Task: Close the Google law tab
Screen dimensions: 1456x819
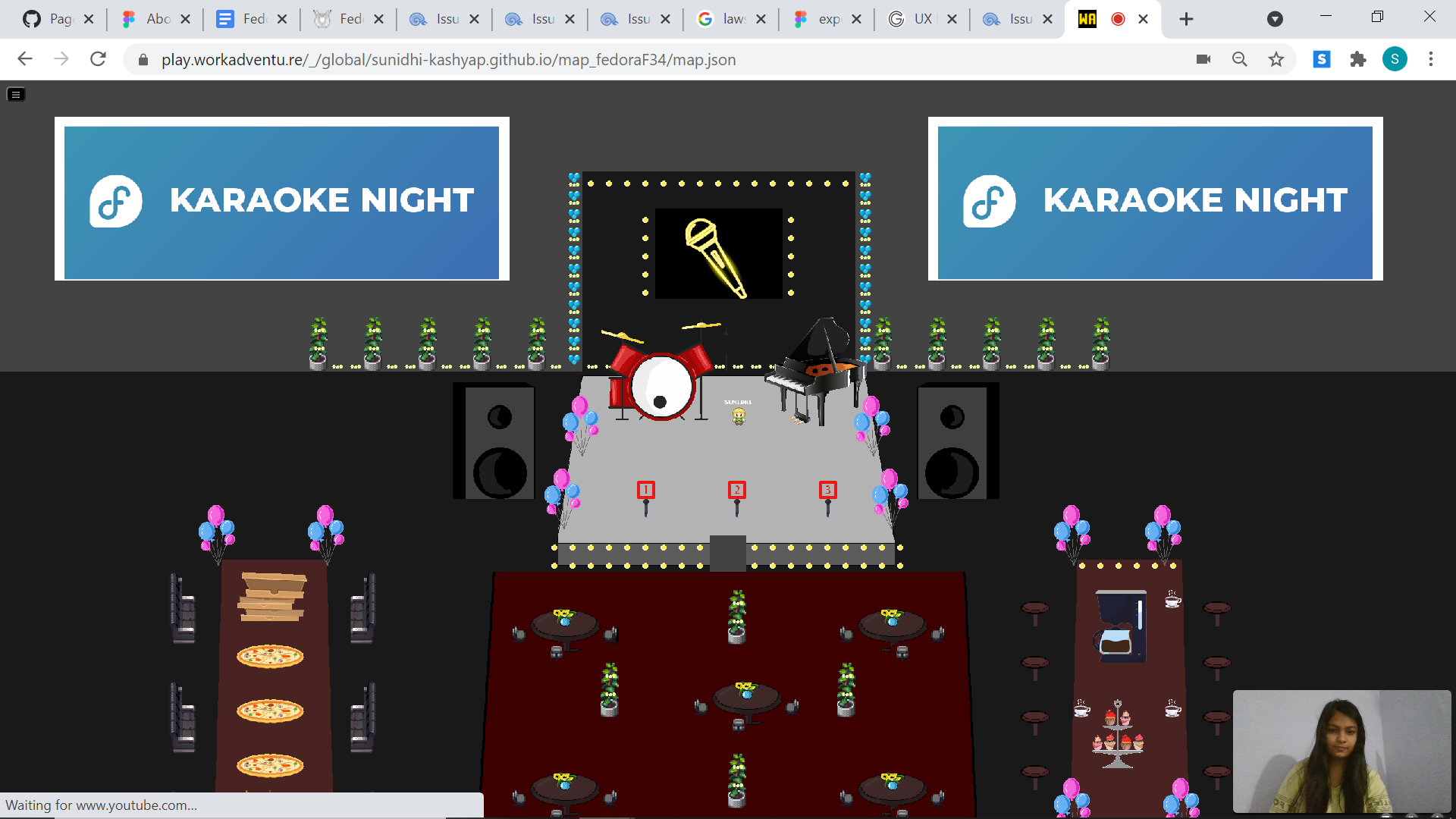Action: [761, 19]
